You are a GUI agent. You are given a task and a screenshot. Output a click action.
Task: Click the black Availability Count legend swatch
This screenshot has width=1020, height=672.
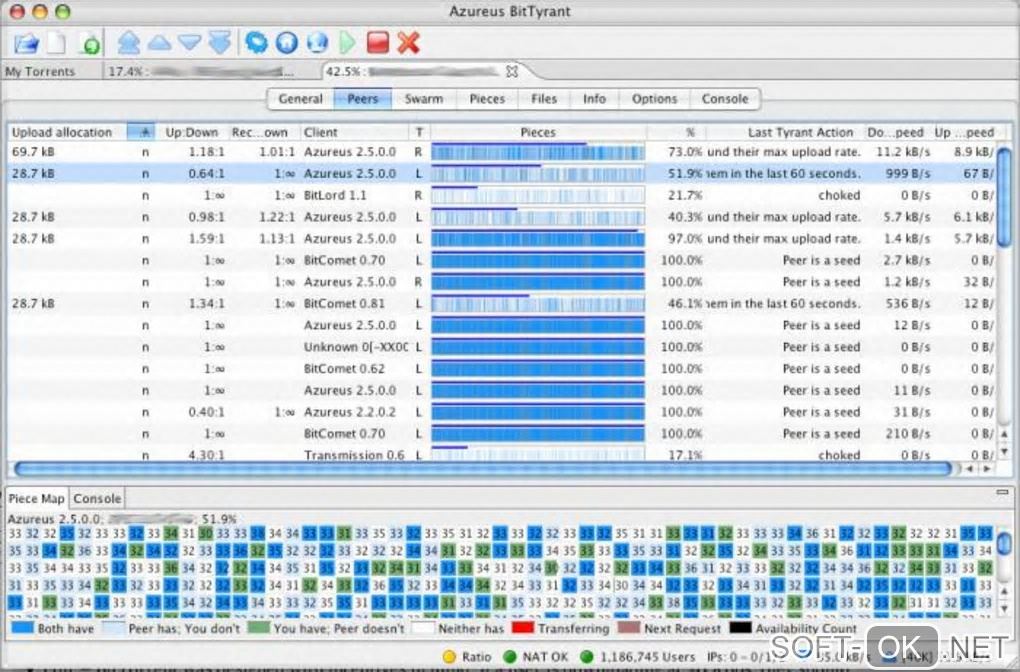coord(740,628)
